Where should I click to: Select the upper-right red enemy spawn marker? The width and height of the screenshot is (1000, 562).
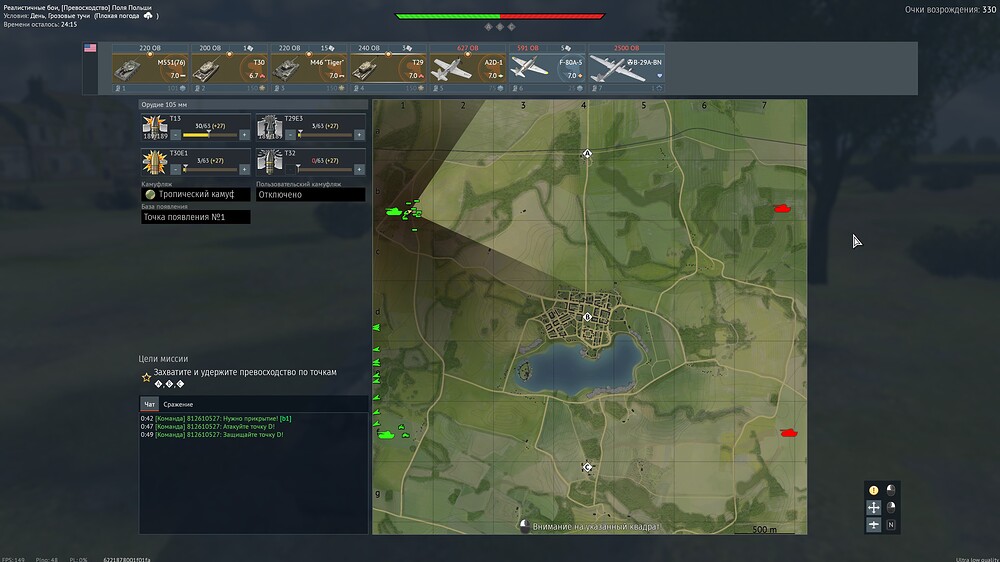click(x=782, y=208)
